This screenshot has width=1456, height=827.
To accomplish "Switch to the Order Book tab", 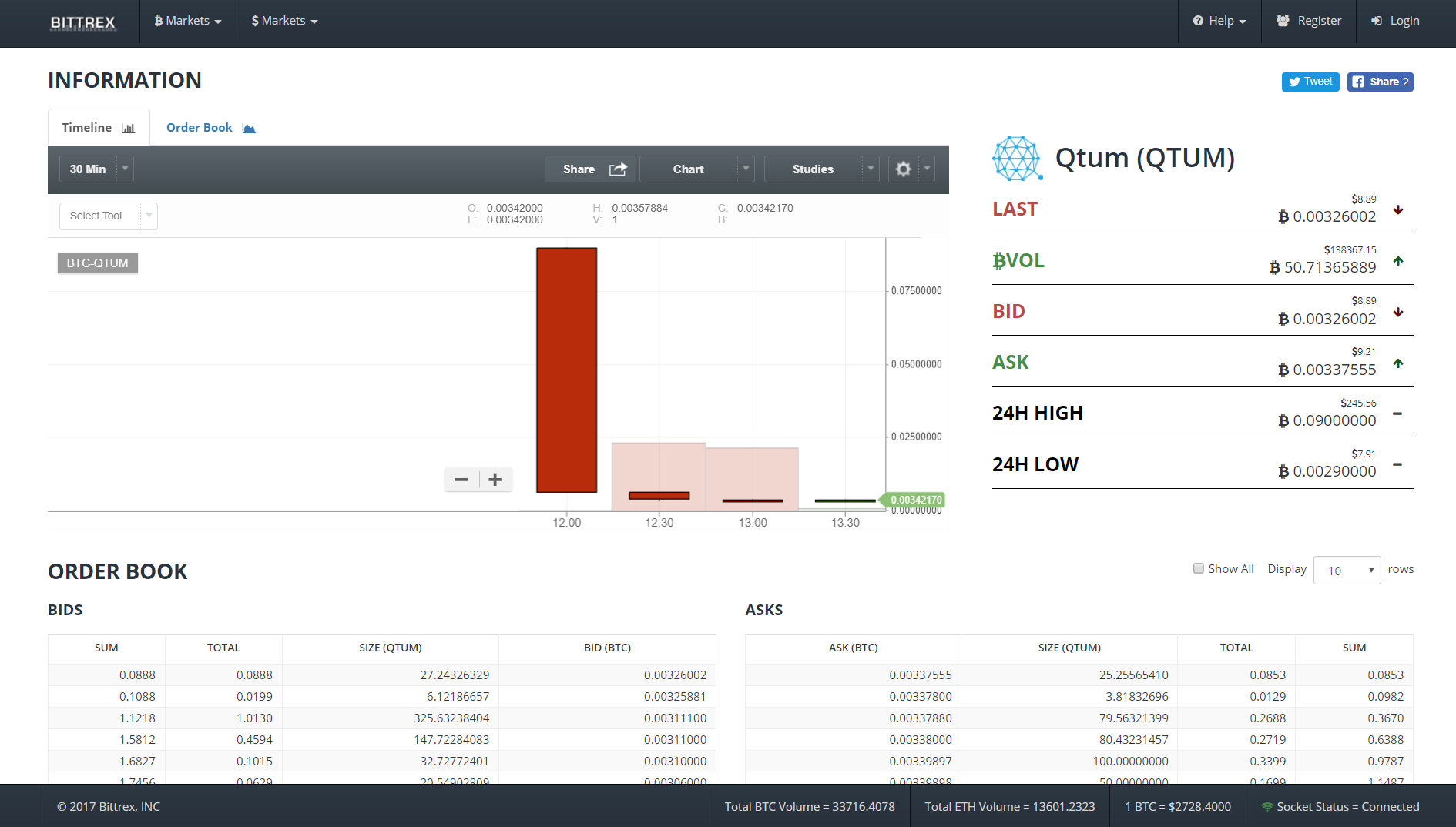I will (x=210, y=127).
